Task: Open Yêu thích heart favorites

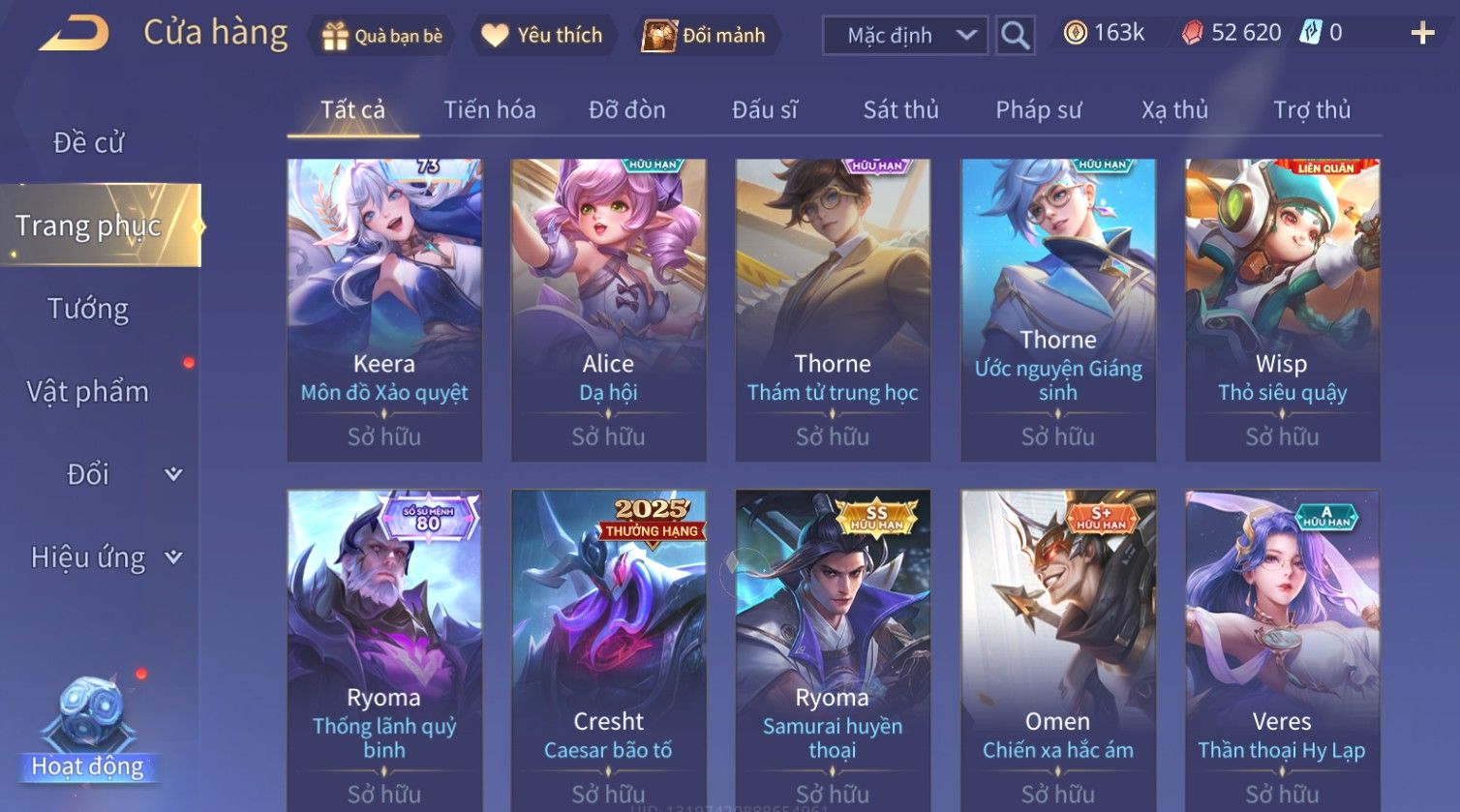Action: click(x=495, y=36)
